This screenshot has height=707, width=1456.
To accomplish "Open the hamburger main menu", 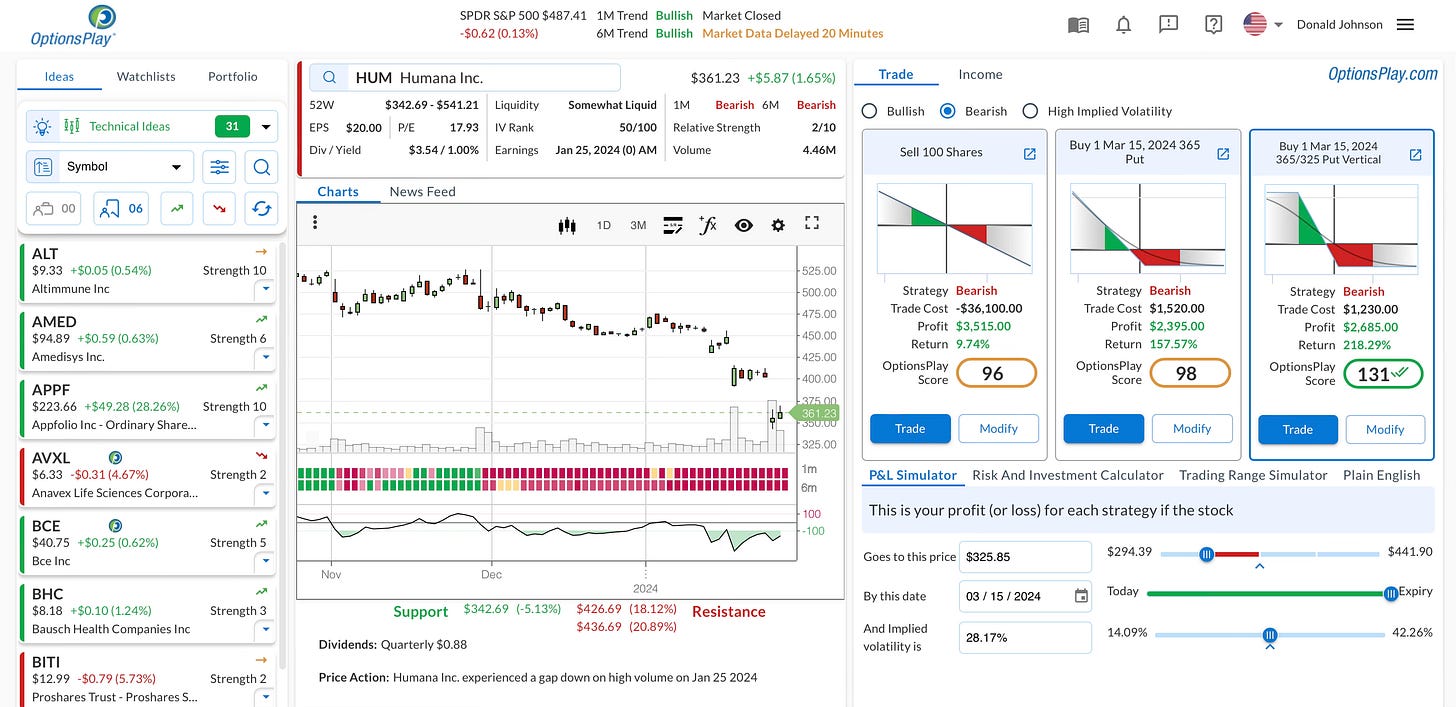I will click(1405, 25).
